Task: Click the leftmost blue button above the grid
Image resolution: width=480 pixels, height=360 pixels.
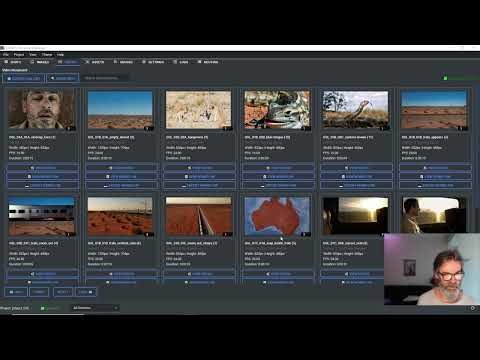Action: [23, 78]
